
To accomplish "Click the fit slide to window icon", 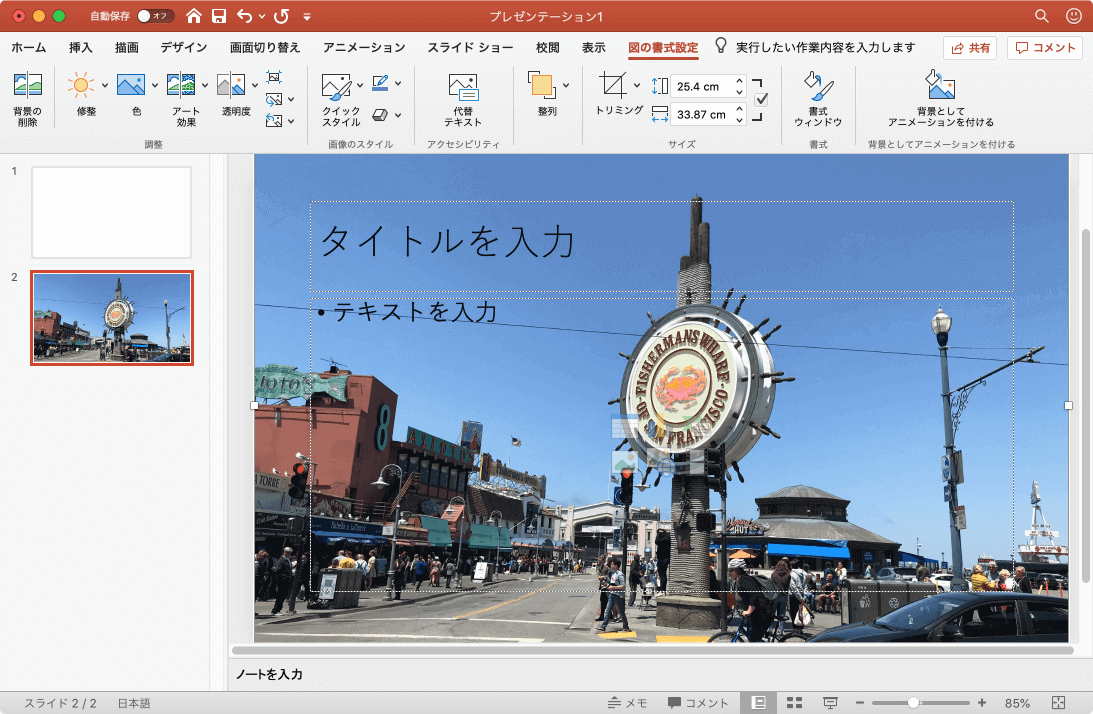I will 1059,703.
